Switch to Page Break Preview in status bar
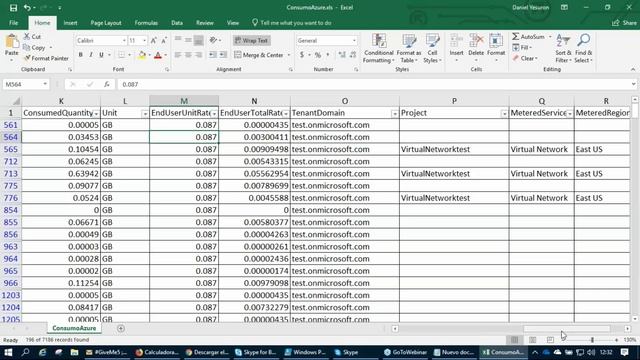The image size is (640, 360). [x=550, y=340]
